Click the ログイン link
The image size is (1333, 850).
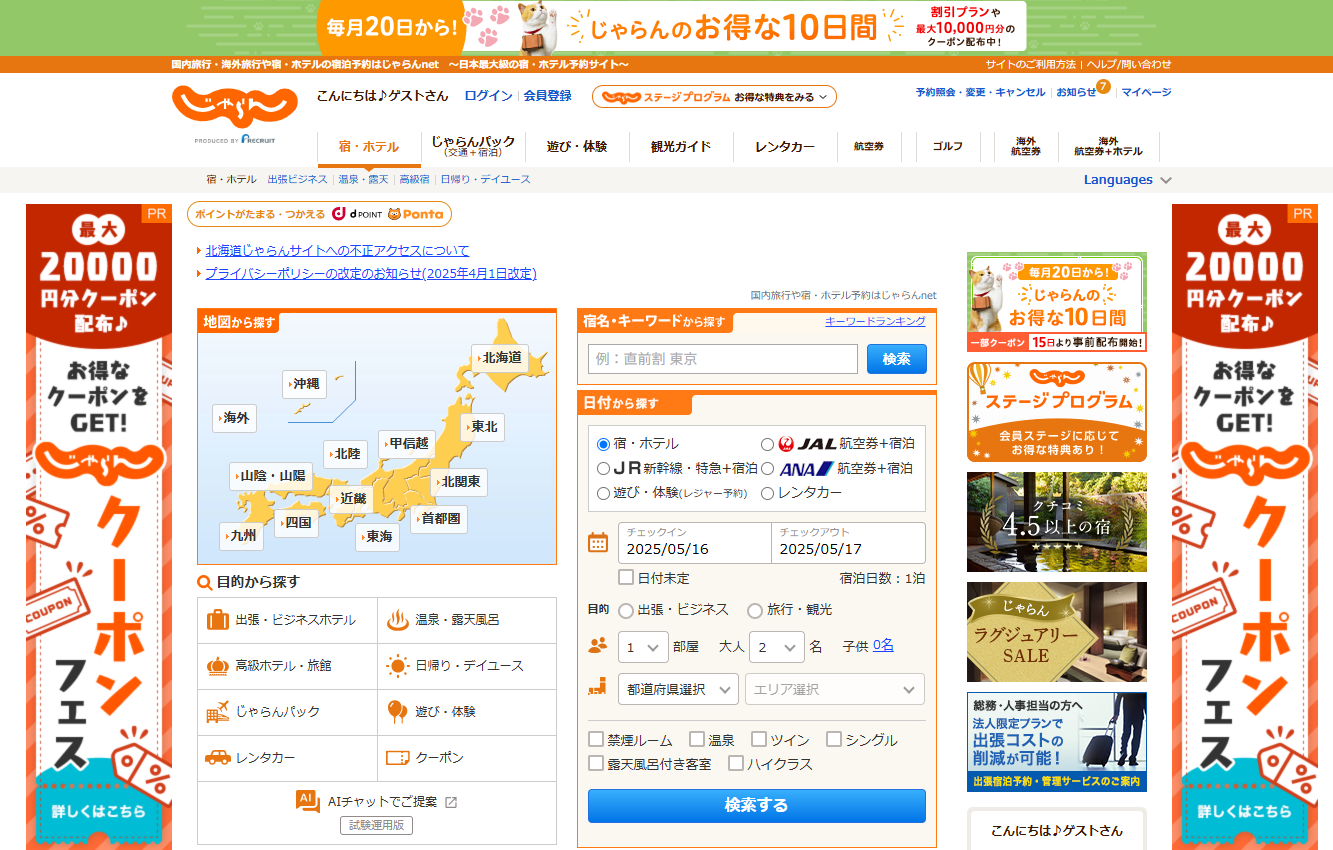point(488,96)
